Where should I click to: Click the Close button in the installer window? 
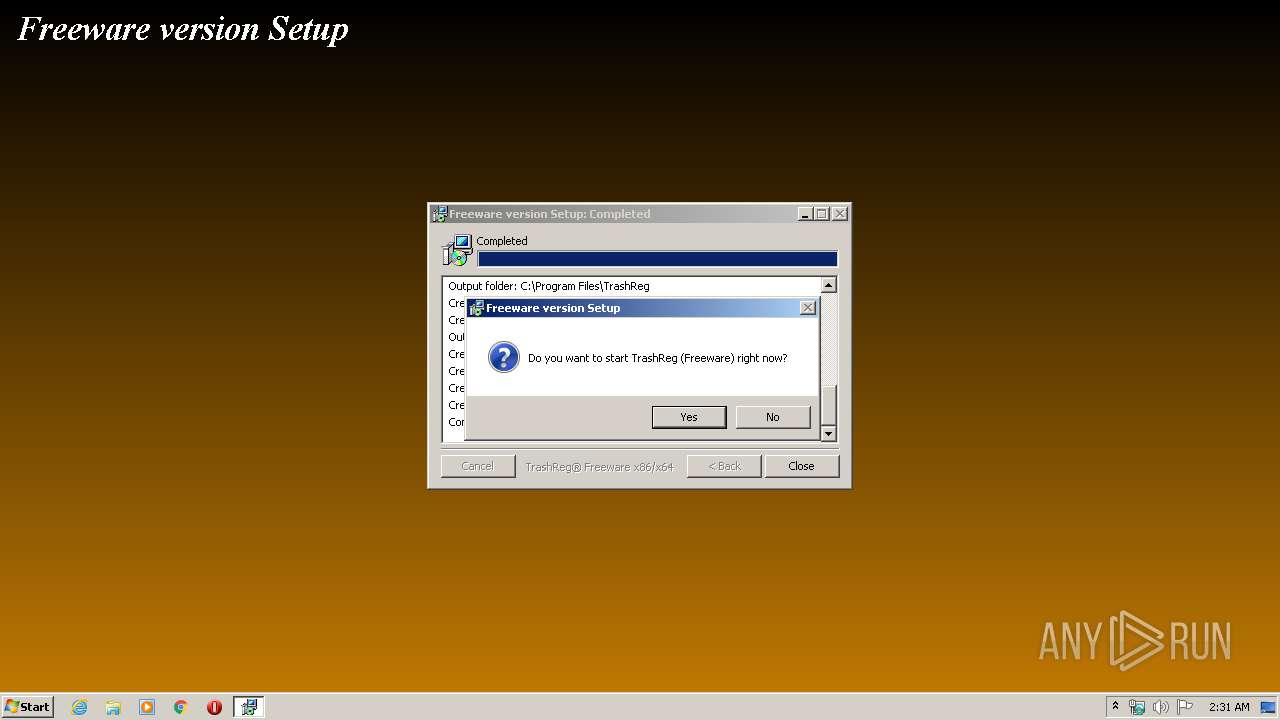802,466
